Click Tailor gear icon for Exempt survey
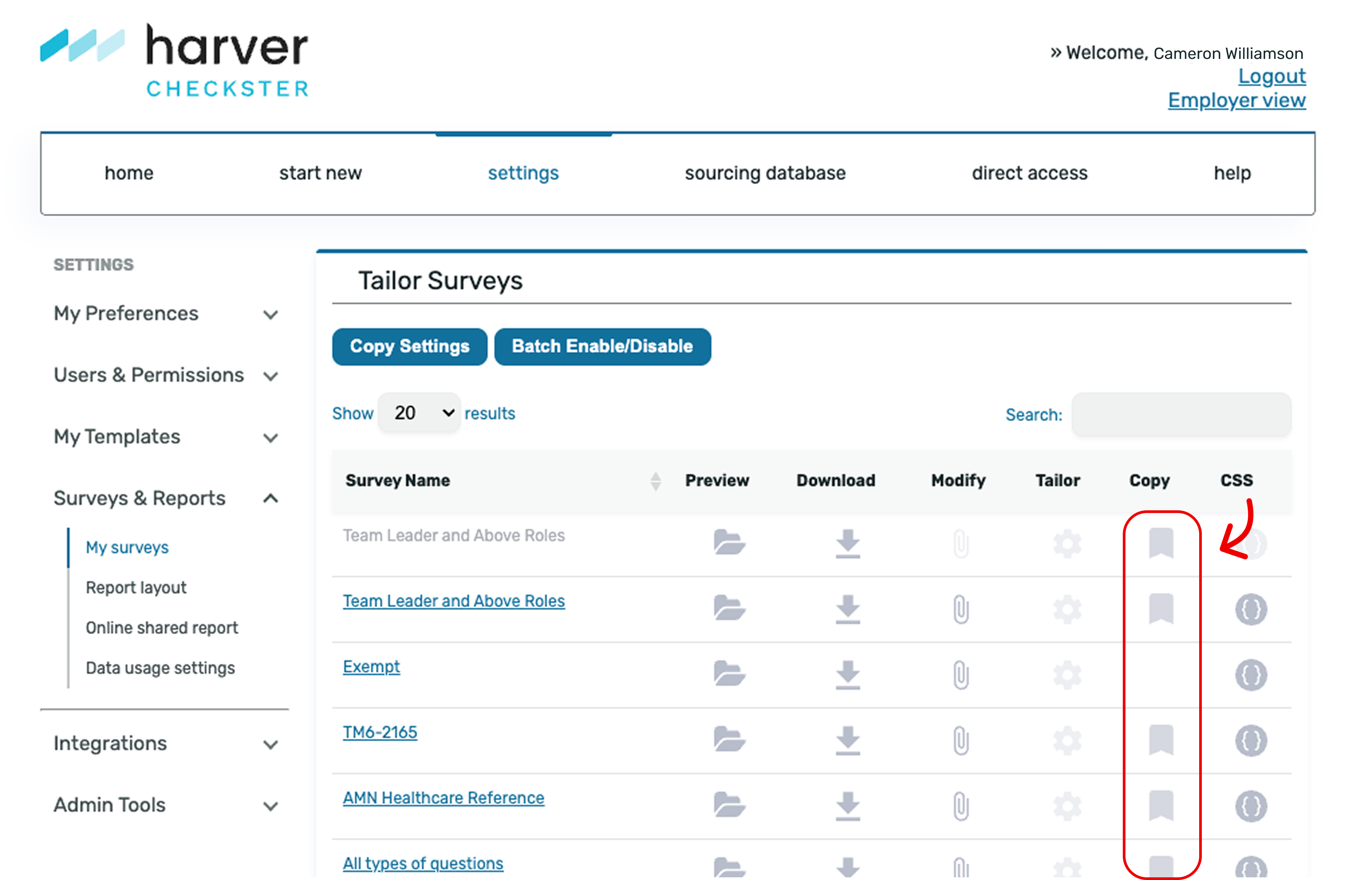Viewport: 1372px width, 880px height. pyautogui.click(x=1067, y=675)
